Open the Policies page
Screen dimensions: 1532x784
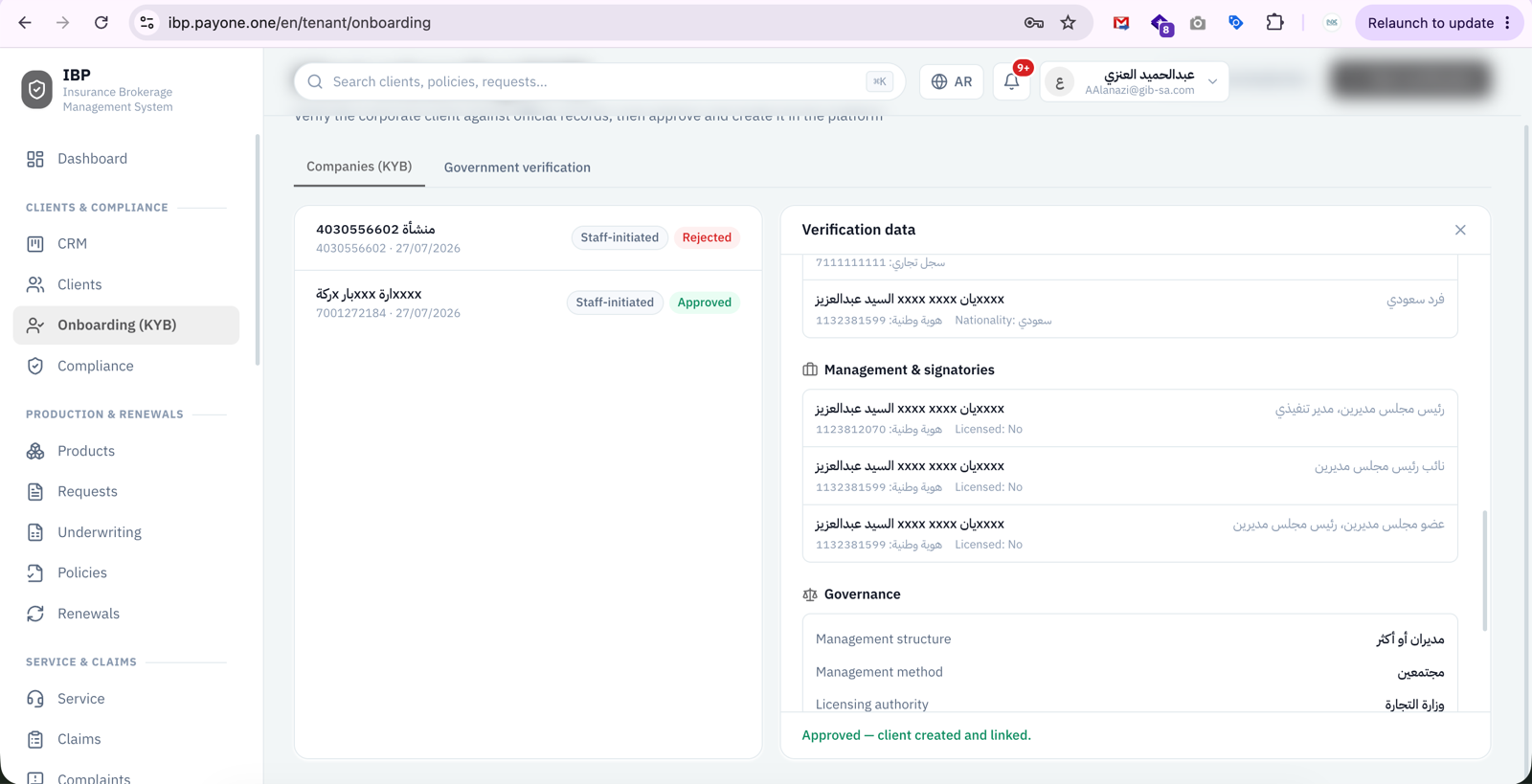pos(126,572)
